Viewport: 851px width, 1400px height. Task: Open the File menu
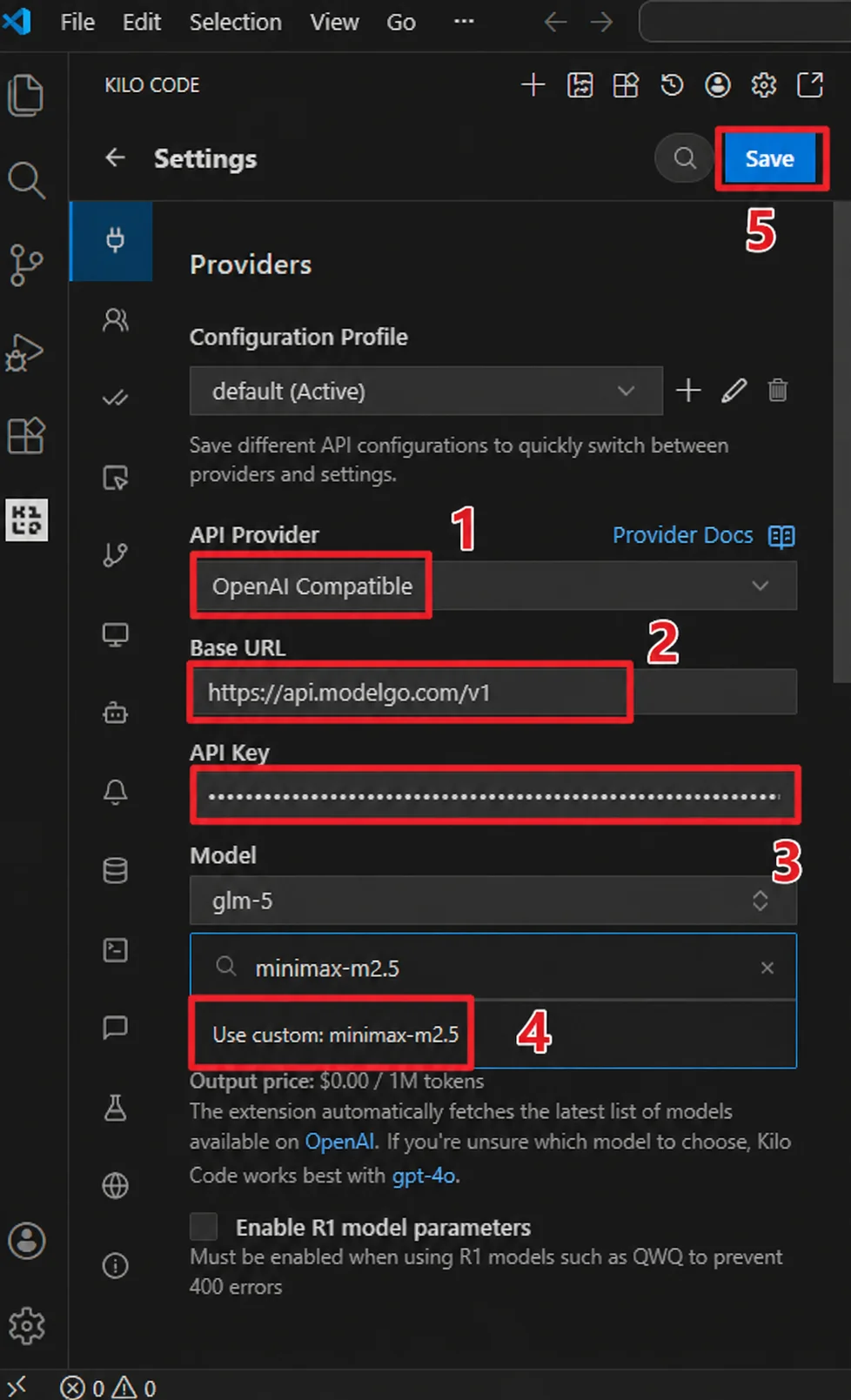pos(77,22)
